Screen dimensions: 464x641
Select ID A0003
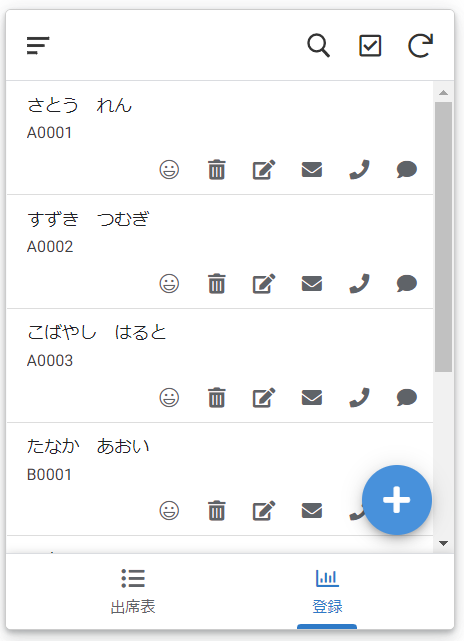click(x=50, y=361)
